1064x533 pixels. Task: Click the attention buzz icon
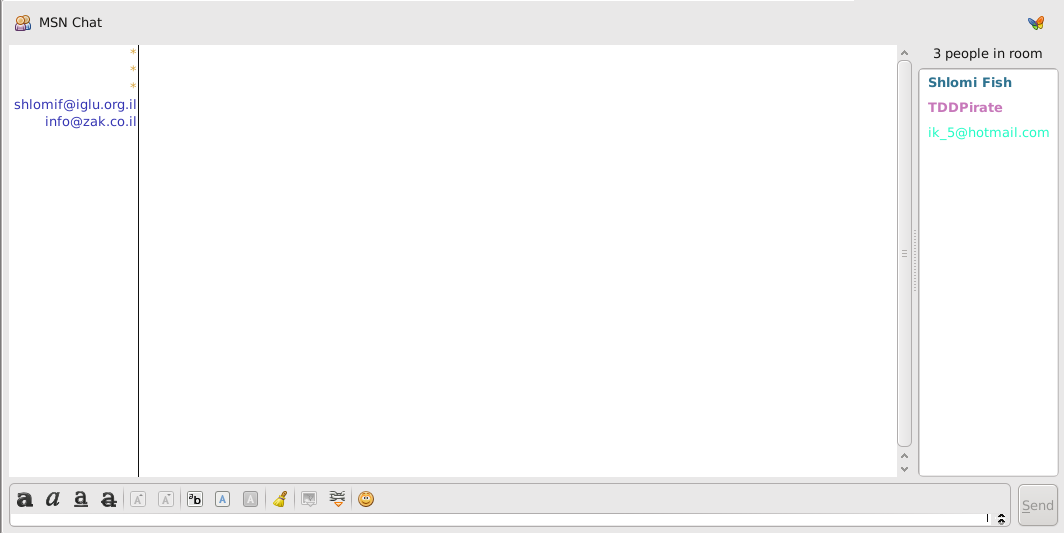[x=338, y=499]
